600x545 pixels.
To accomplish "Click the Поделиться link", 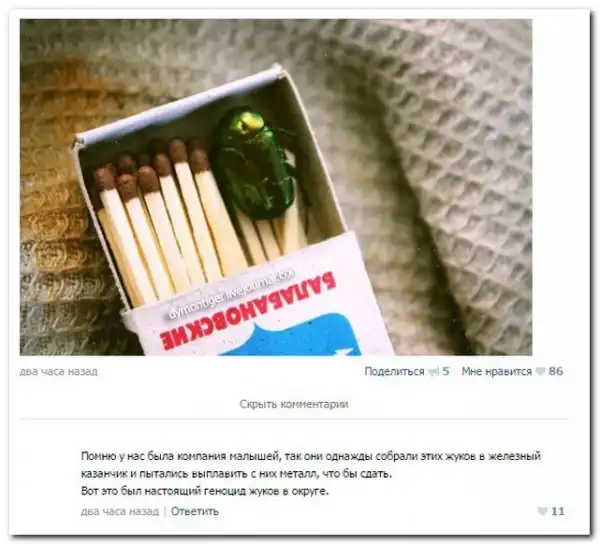I will click(x=394, y=371).
